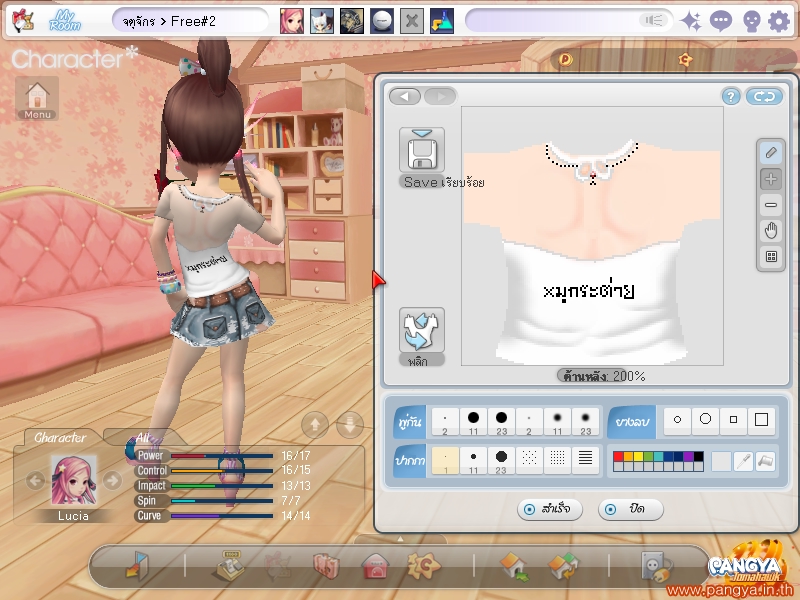
Task: Select the hand pan tool
Action: pos(771,231)
